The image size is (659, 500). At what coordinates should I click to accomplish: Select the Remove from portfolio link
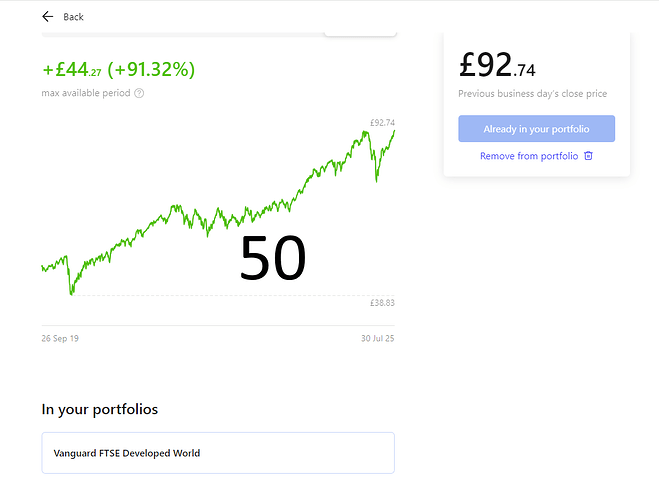click(x=529, y=156)
